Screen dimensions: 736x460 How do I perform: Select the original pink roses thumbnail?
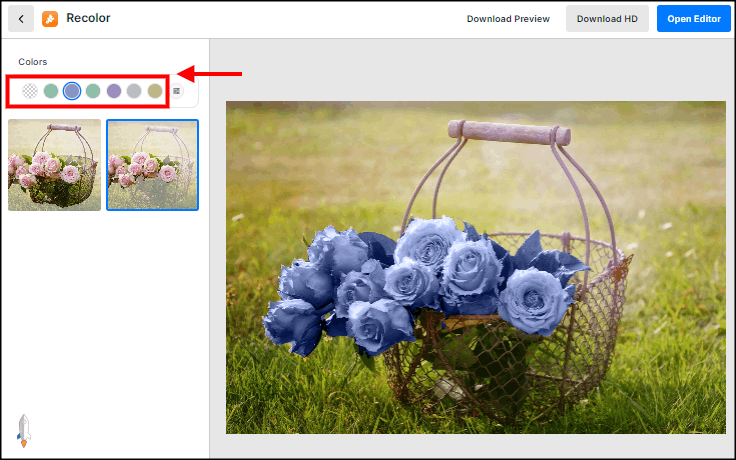(x=54, y=165)
